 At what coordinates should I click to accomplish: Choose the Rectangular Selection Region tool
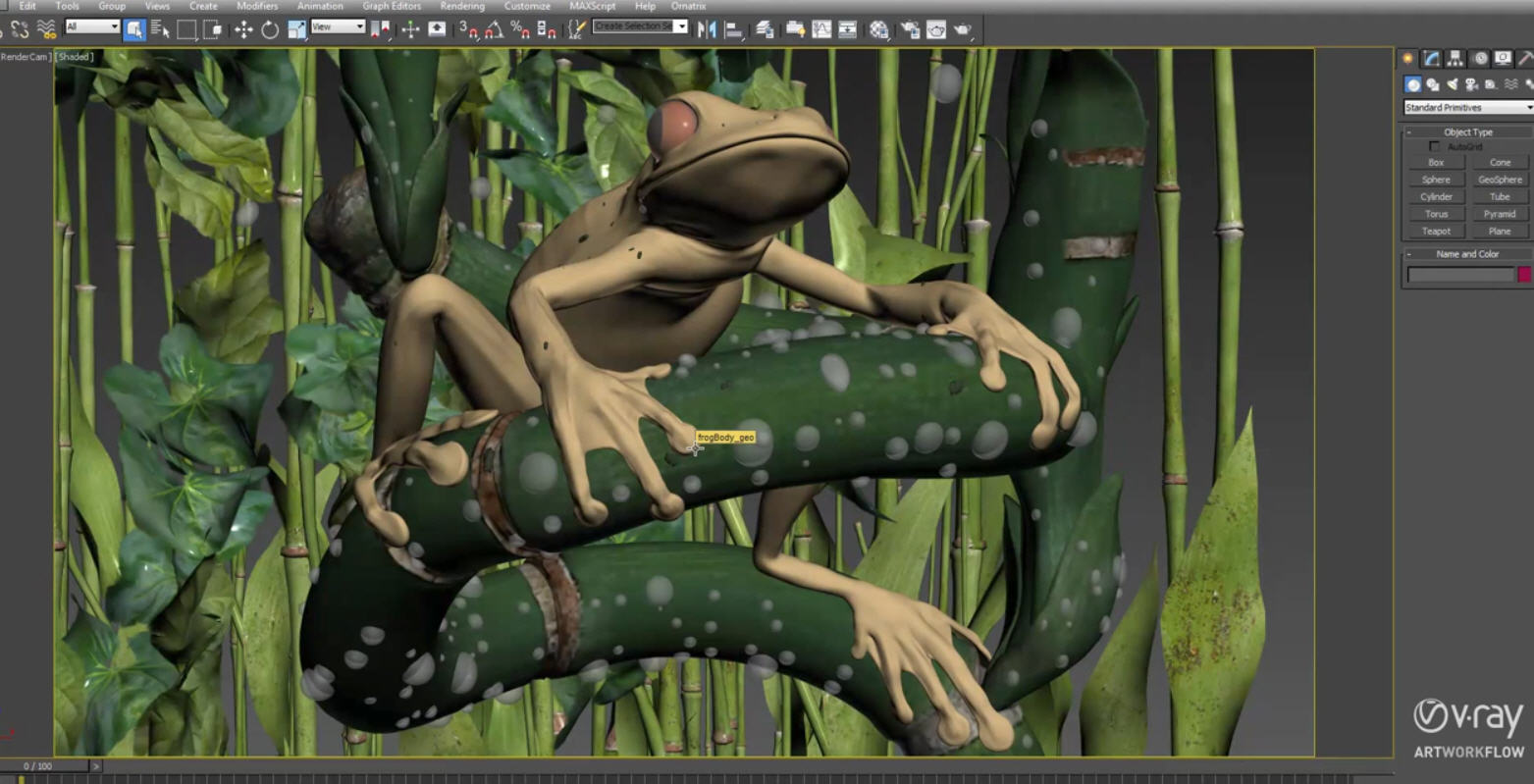[x=186, y=29]
